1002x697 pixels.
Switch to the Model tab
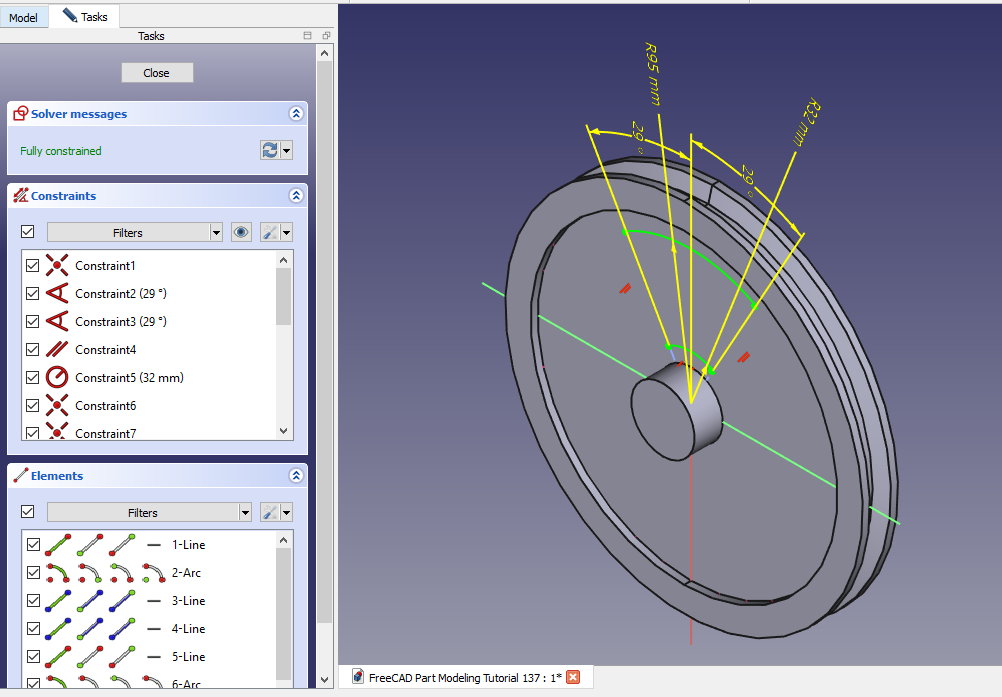point(23,17)
